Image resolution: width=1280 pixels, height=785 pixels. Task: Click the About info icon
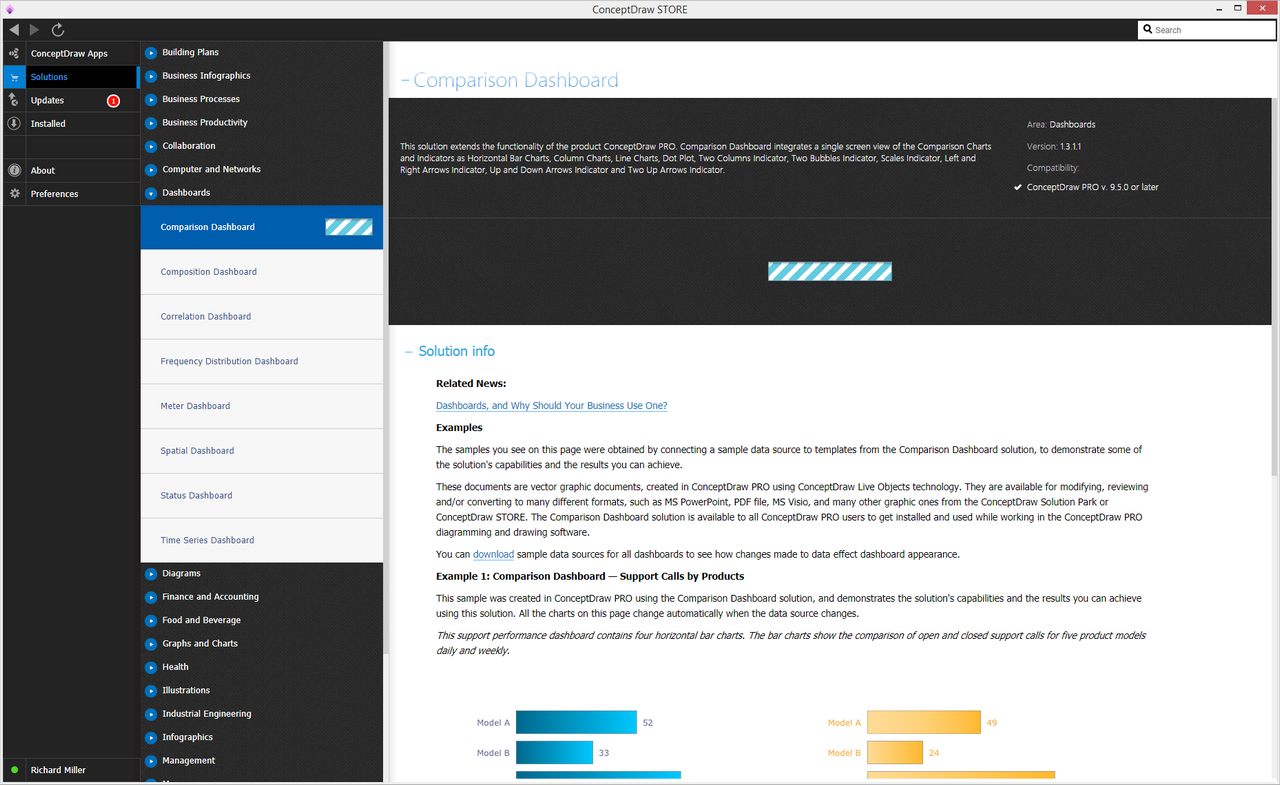[x=14, y=170]
